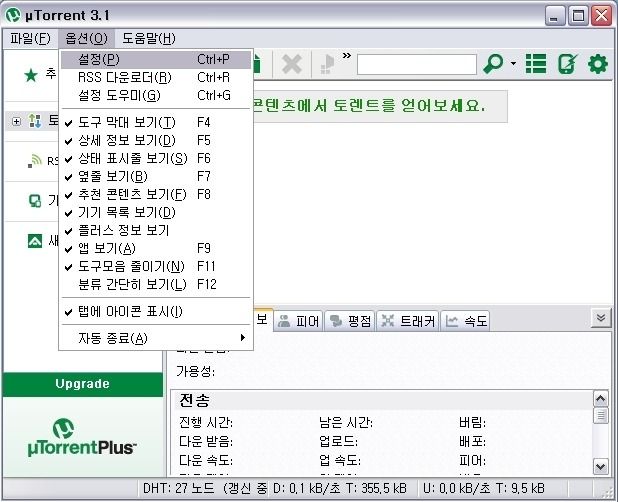Toggle 앱 보기(A) option
Image resolution: width=618 pixels, height=502 pixels.
(x=156, y=249)
